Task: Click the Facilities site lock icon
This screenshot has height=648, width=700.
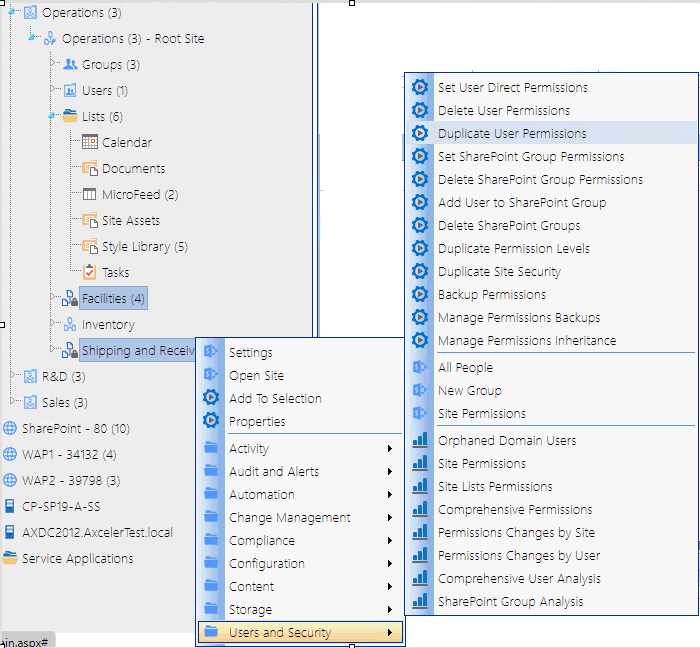Action: pyautogui.click(x=70, y=298)
